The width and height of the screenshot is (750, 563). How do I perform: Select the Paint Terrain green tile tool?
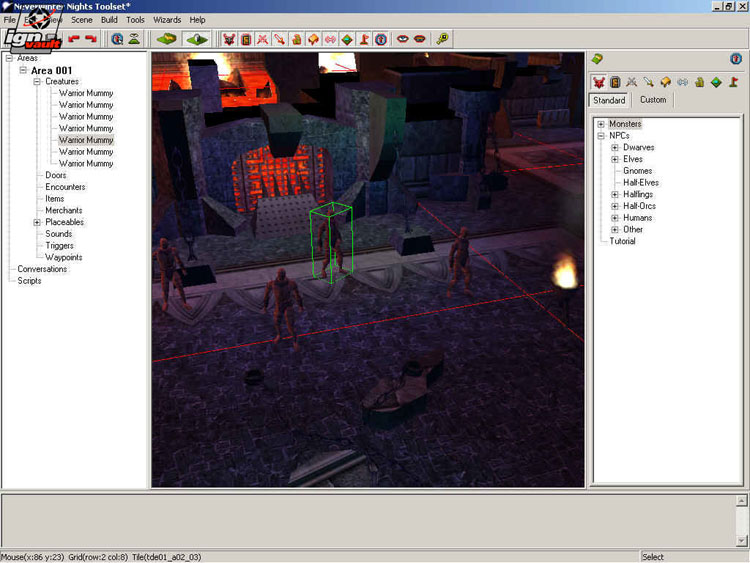(167, 39)
